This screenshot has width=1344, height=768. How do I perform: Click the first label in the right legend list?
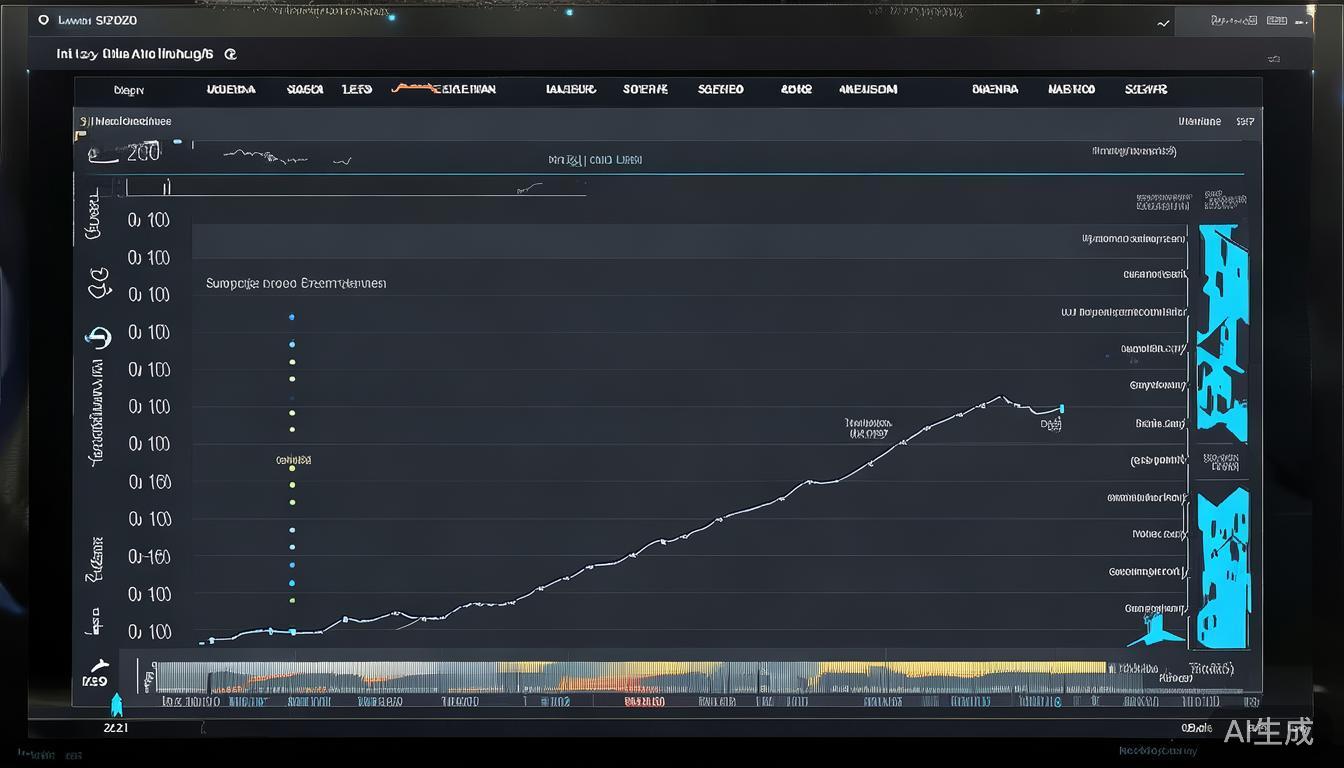(1135, 239)
